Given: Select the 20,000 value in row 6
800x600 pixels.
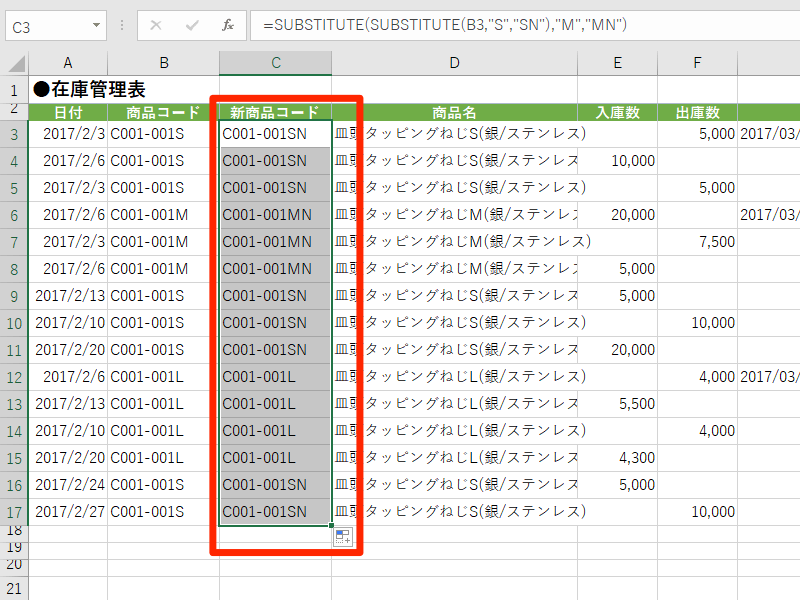Looking at the screenshot, I should coord(617,215).
